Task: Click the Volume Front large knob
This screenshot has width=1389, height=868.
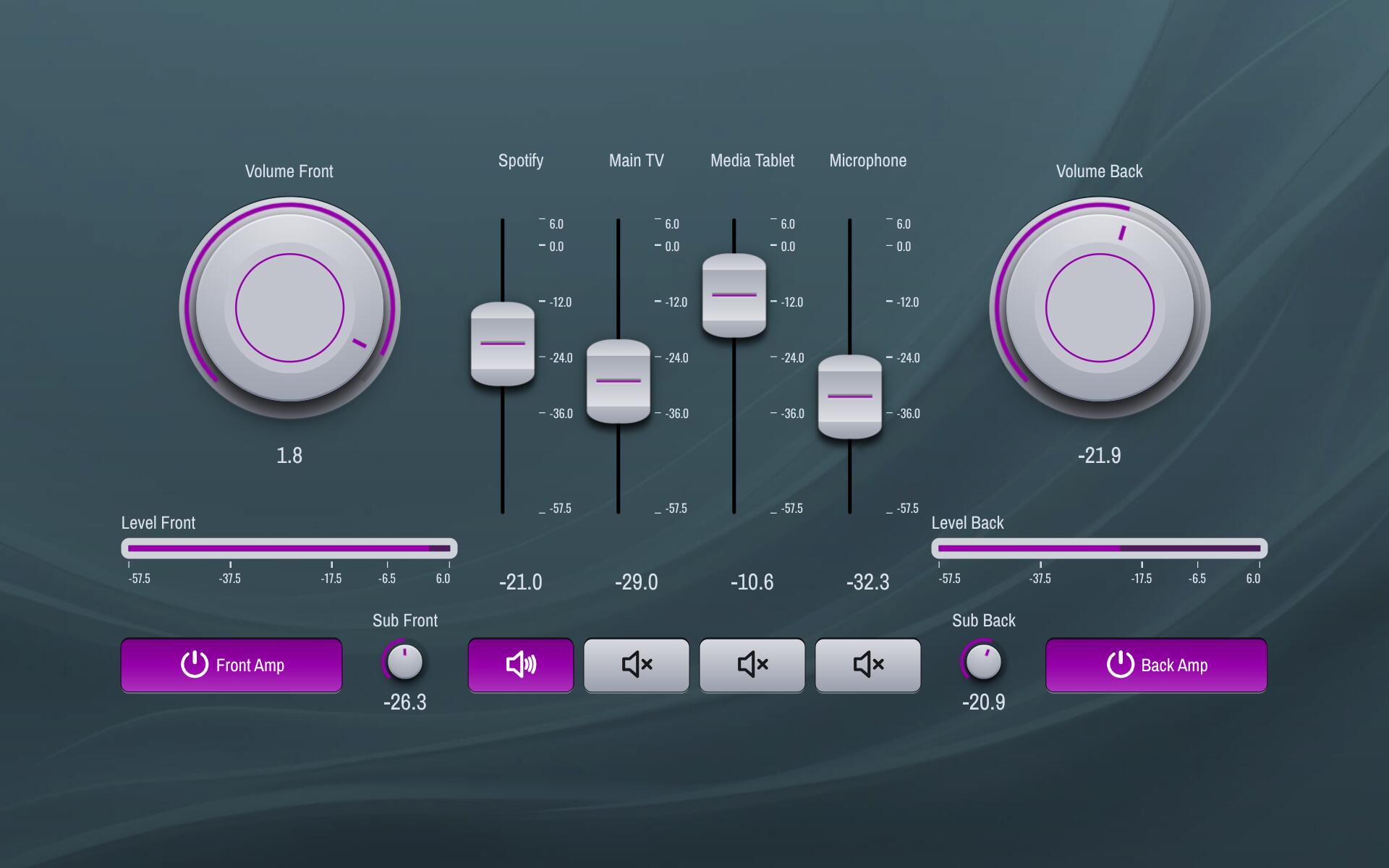Action: 289,307
